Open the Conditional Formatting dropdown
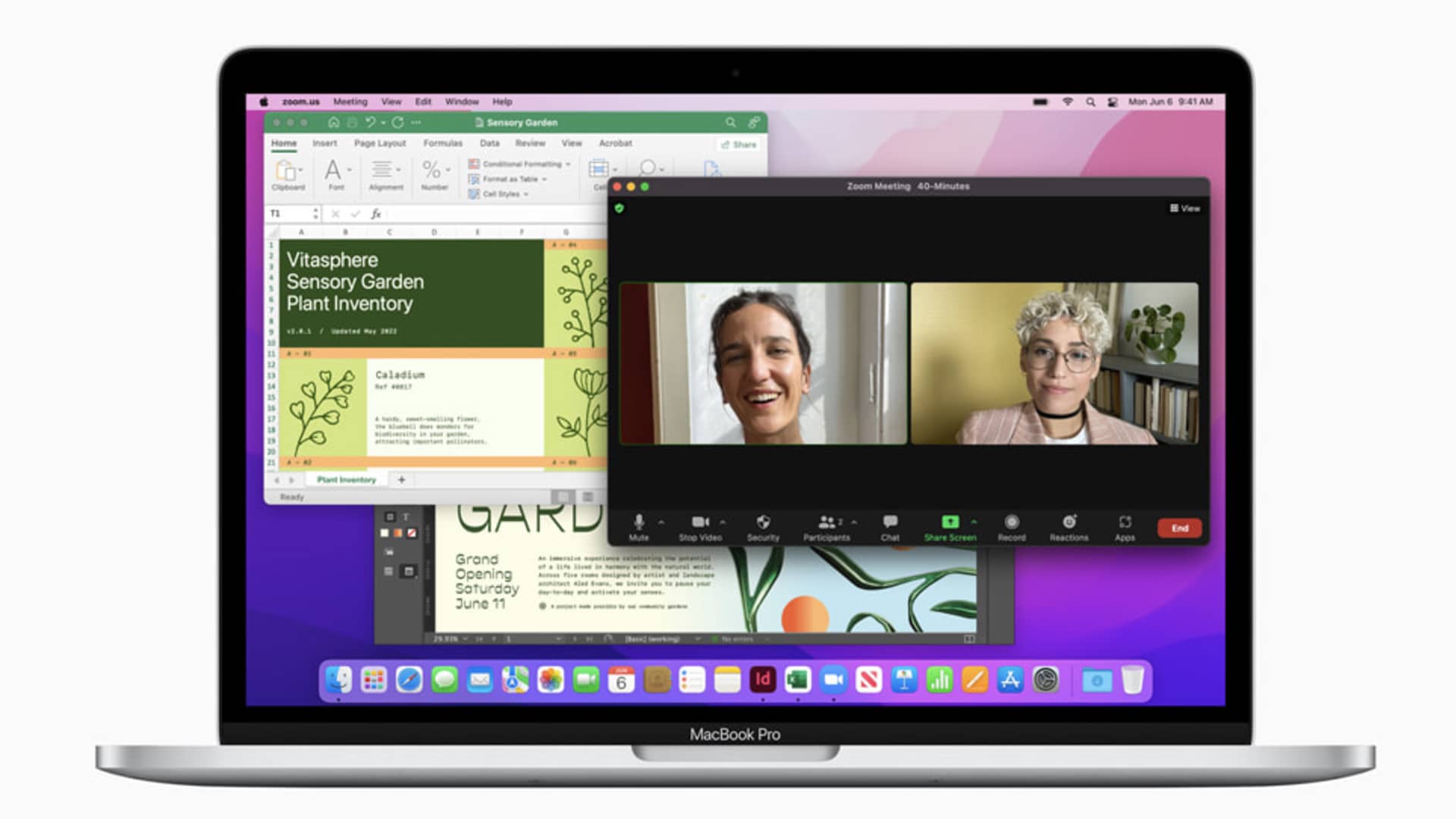This screenshot has width=1456, height=819. [519, 164]
